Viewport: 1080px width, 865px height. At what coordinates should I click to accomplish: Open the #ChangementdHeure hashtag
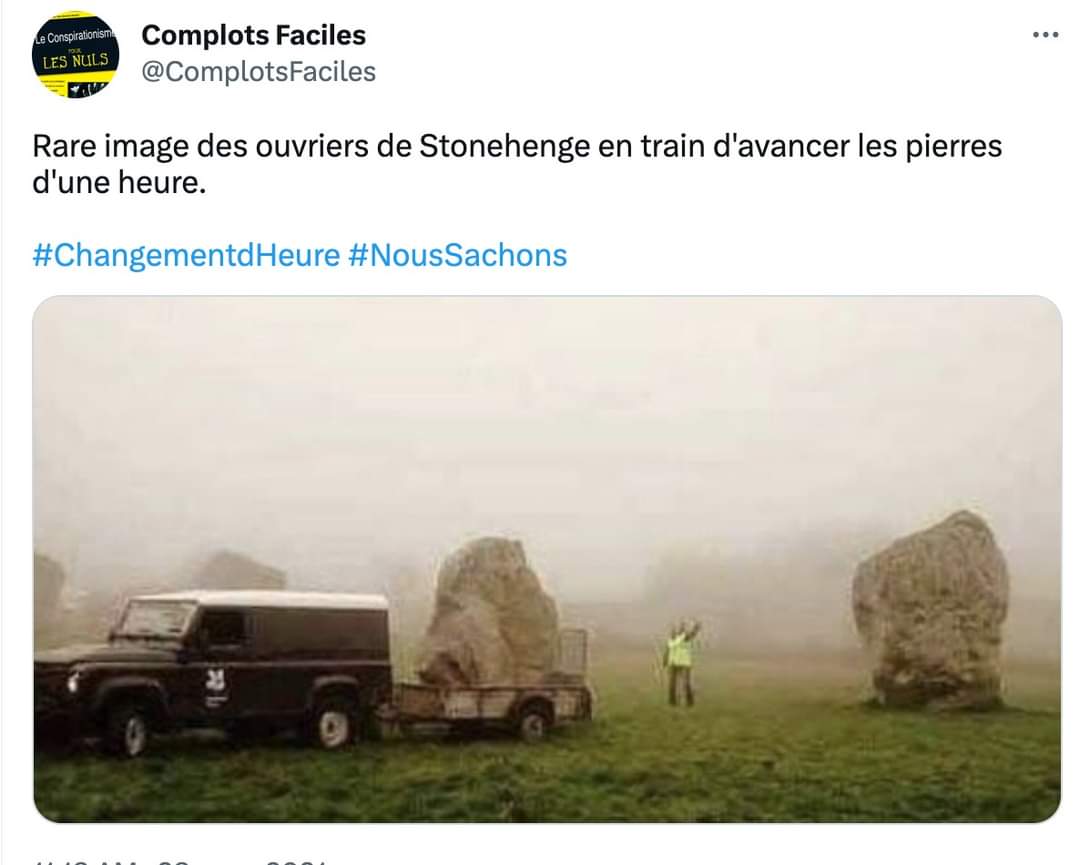coord(186,255)
